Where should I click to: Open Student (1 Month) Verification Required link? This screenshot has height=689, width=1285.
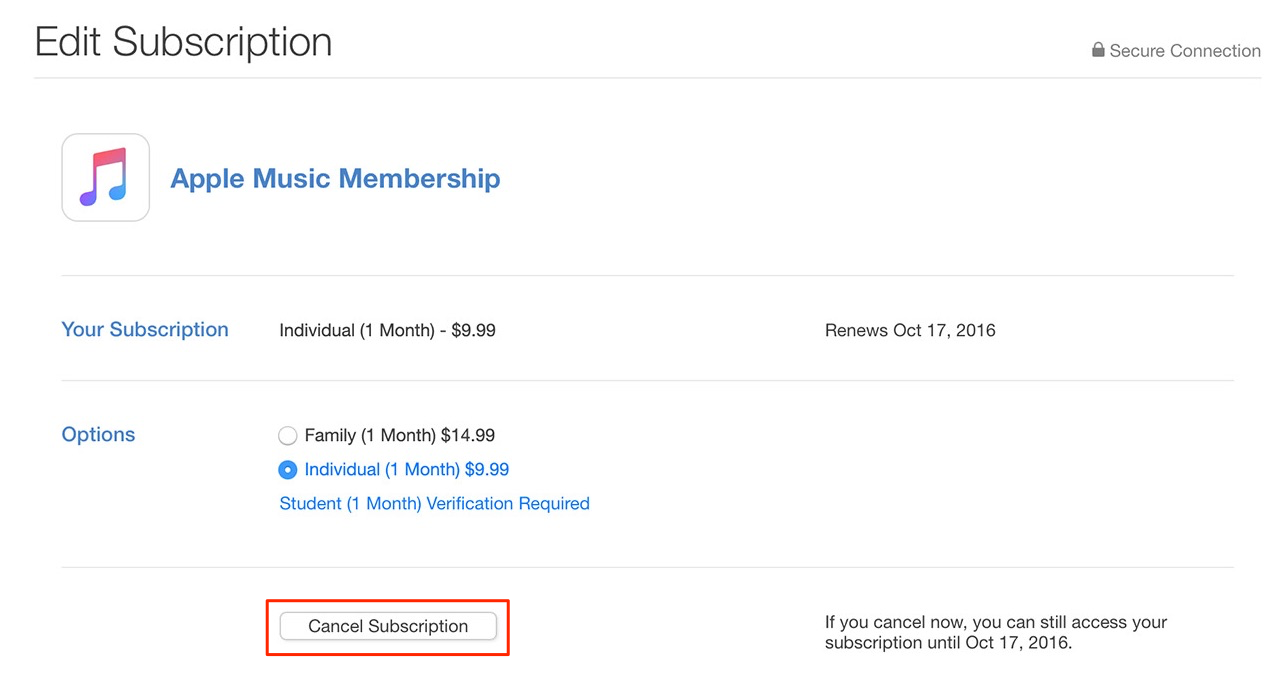[x=435, y=504]
